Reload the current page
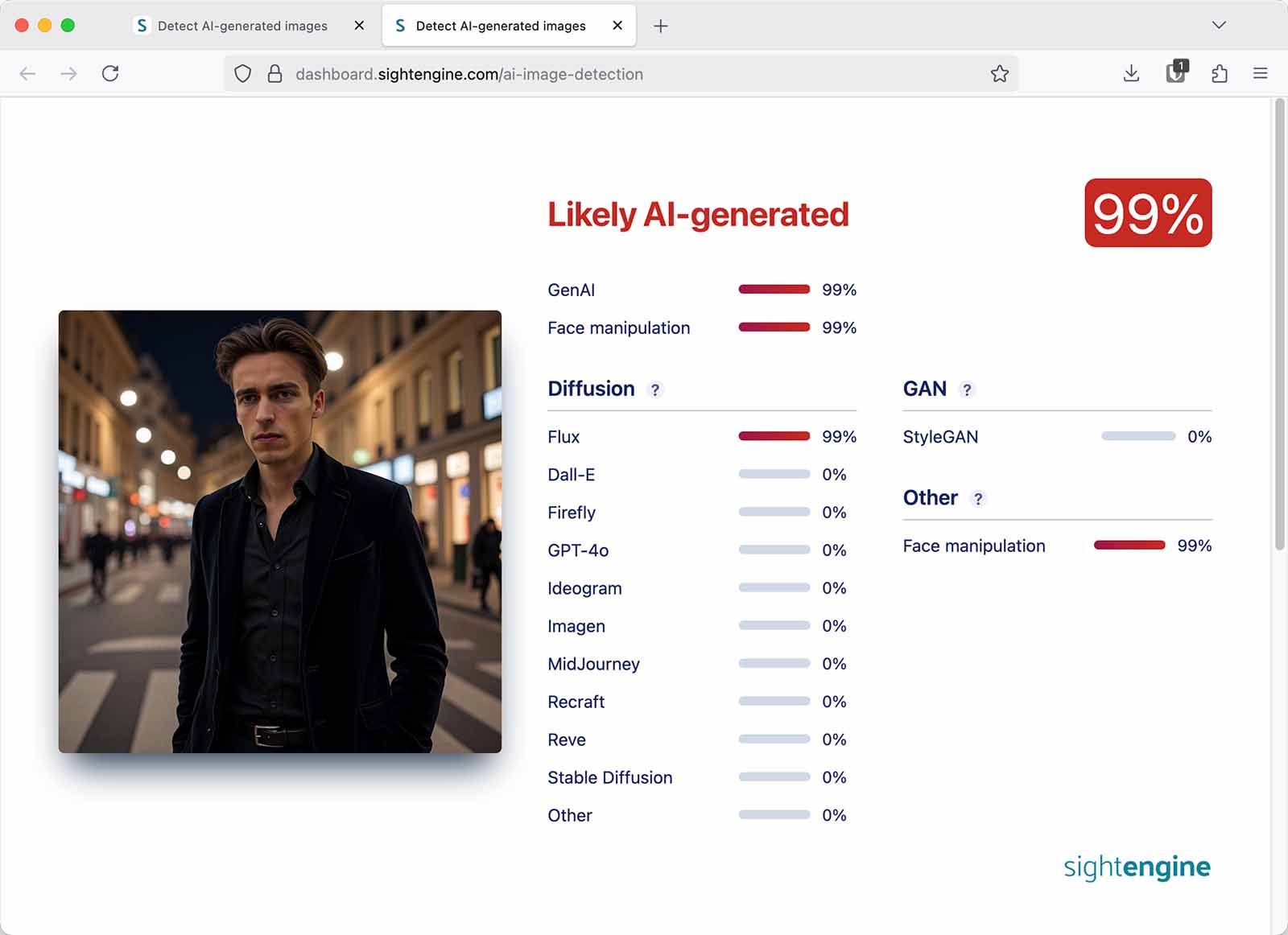Screen dimensions: 1288x935 (110, 74)
